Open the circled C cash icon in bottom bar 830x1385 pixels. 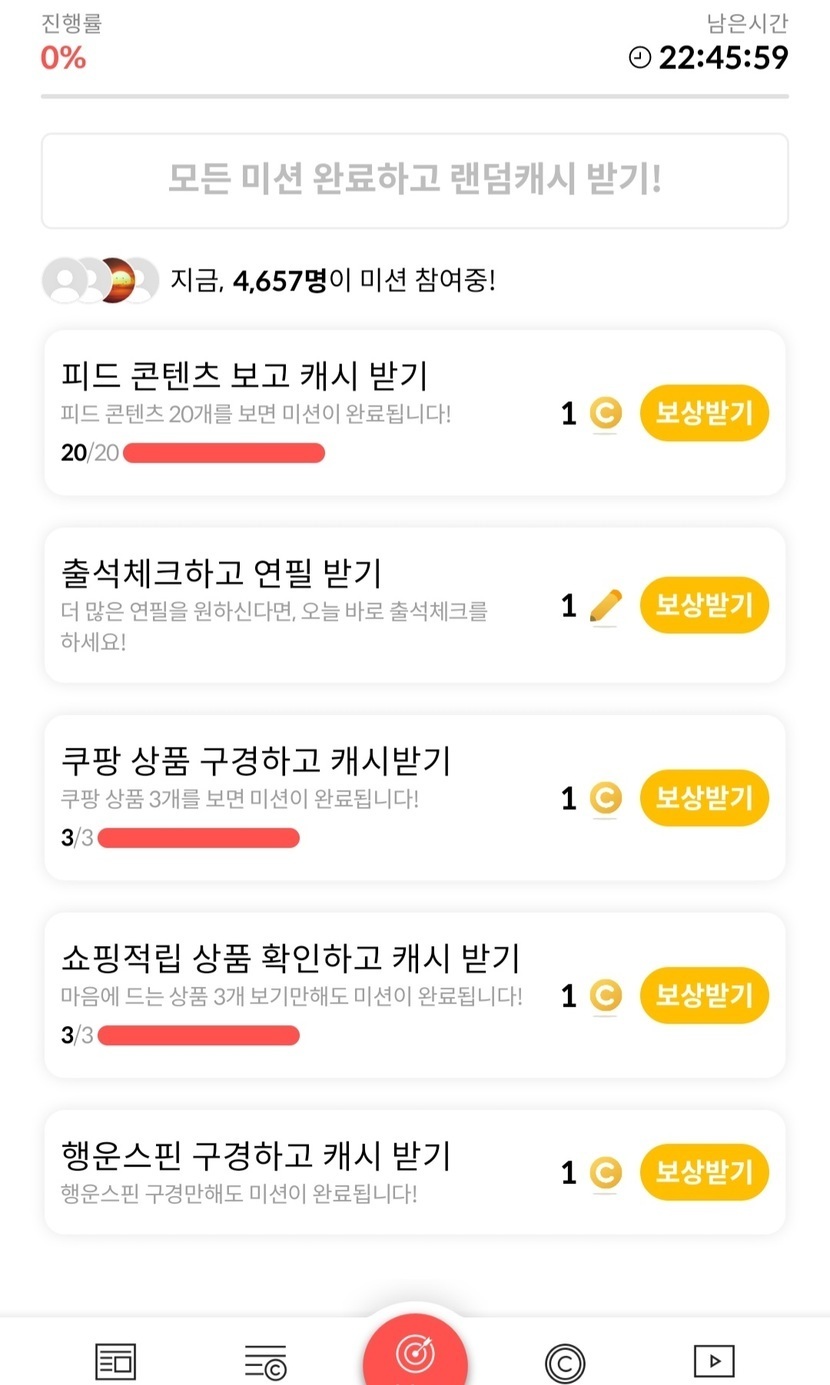(565, 1363)
